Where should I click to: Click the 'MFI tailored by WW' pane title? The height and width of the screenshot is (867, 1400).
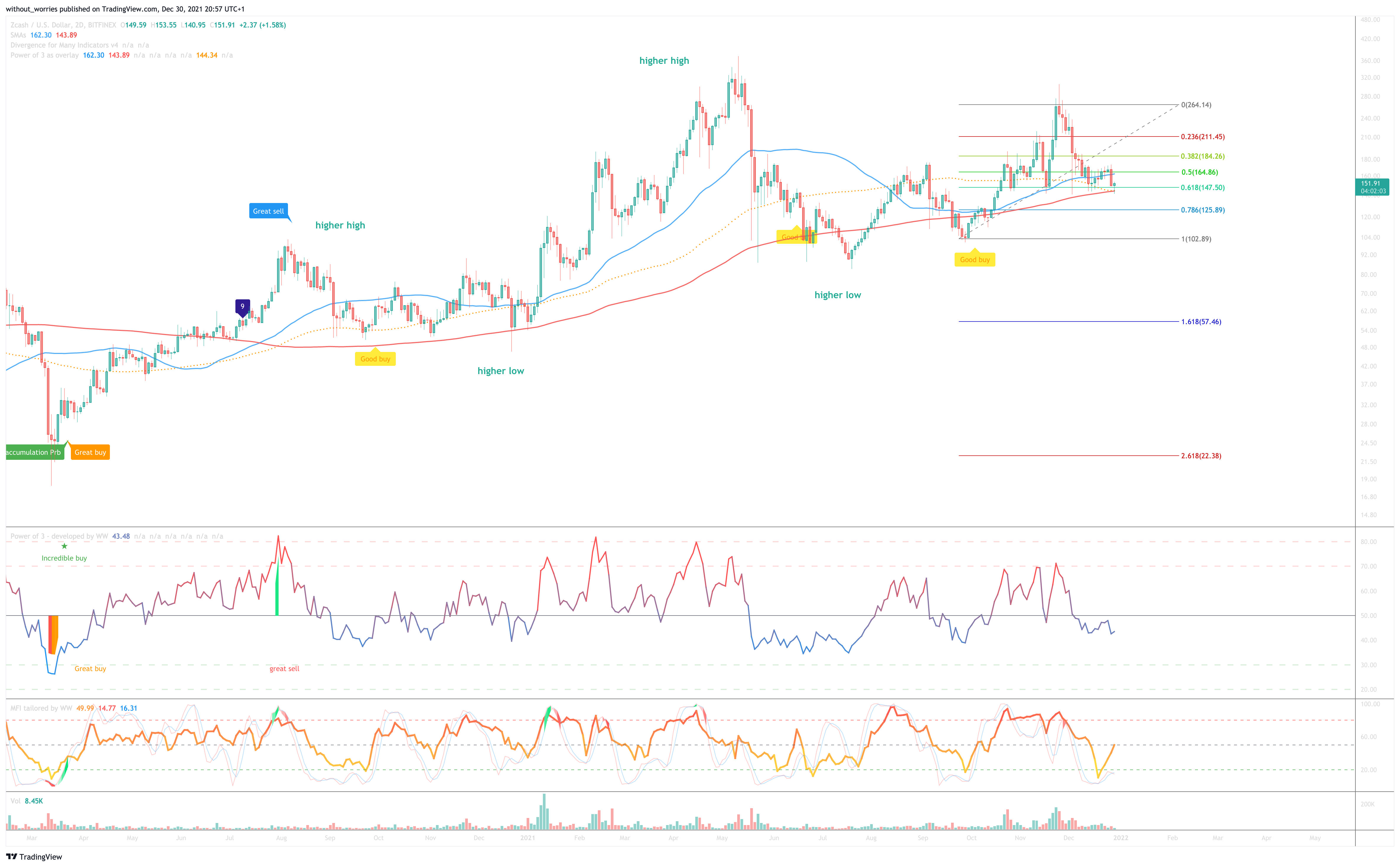pyautogui.click(x=41, y=708)
